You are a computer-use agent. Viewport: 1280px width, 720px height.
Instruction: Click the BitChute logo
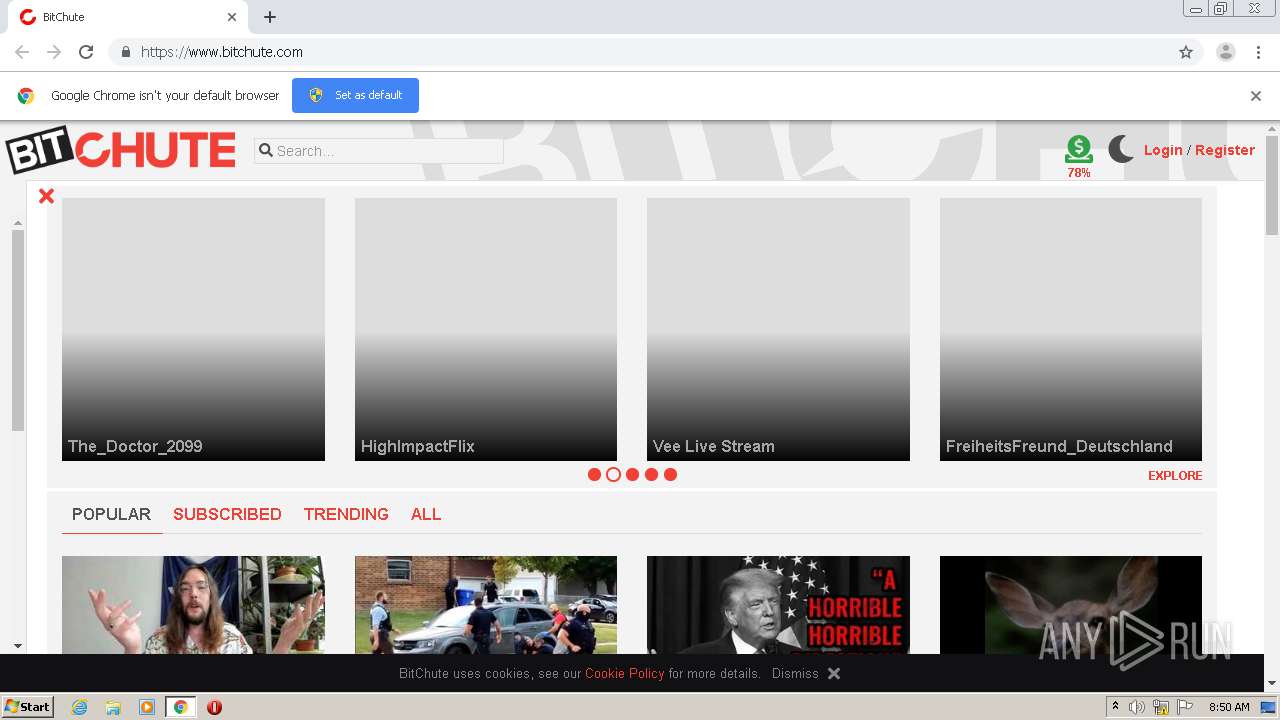121,150
